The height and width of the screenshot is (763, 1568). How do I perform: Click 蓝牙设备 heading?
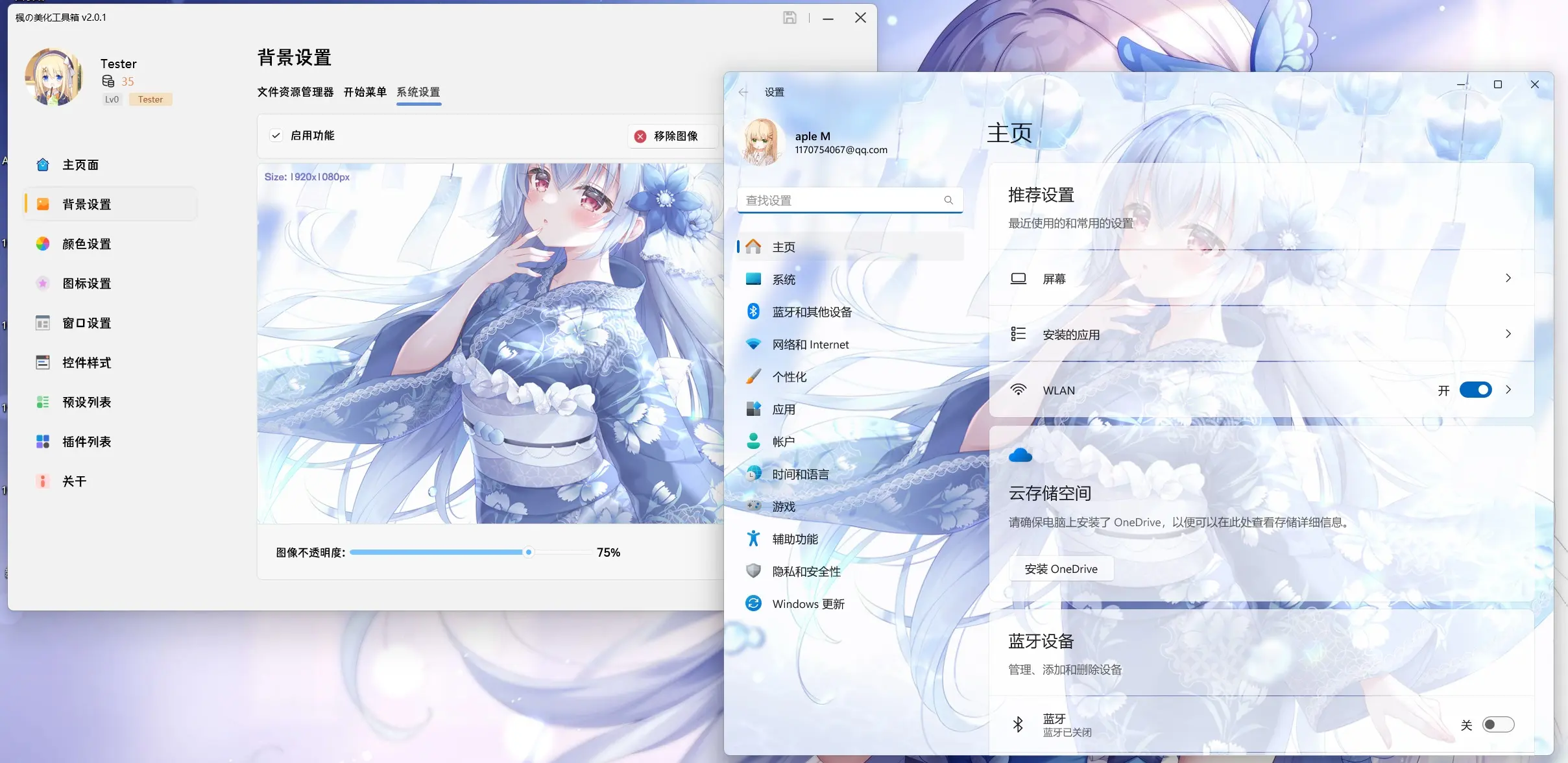coord(1041,641)
